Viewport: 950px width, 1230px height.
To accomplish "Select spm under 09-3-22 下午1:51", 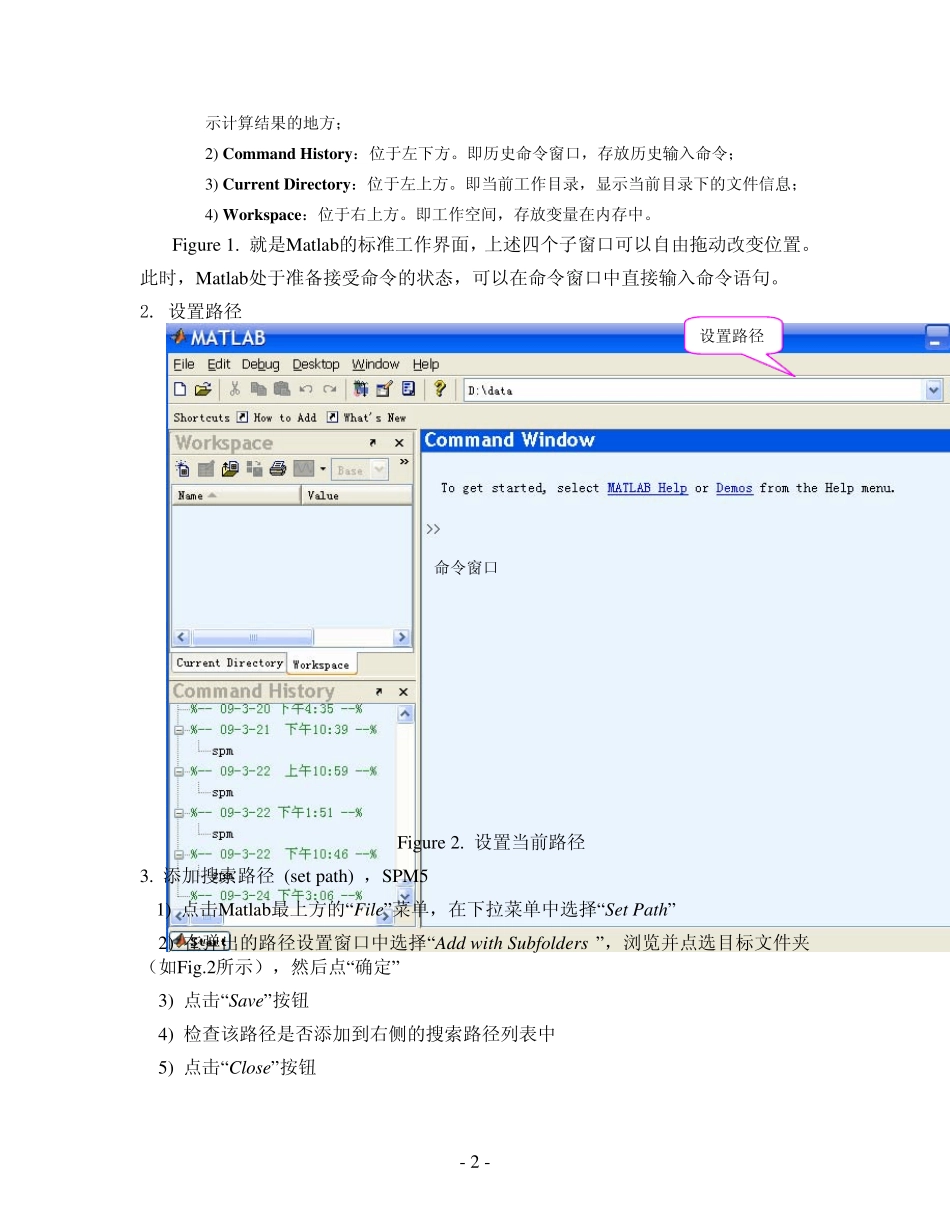I will (x=222, y=833).
